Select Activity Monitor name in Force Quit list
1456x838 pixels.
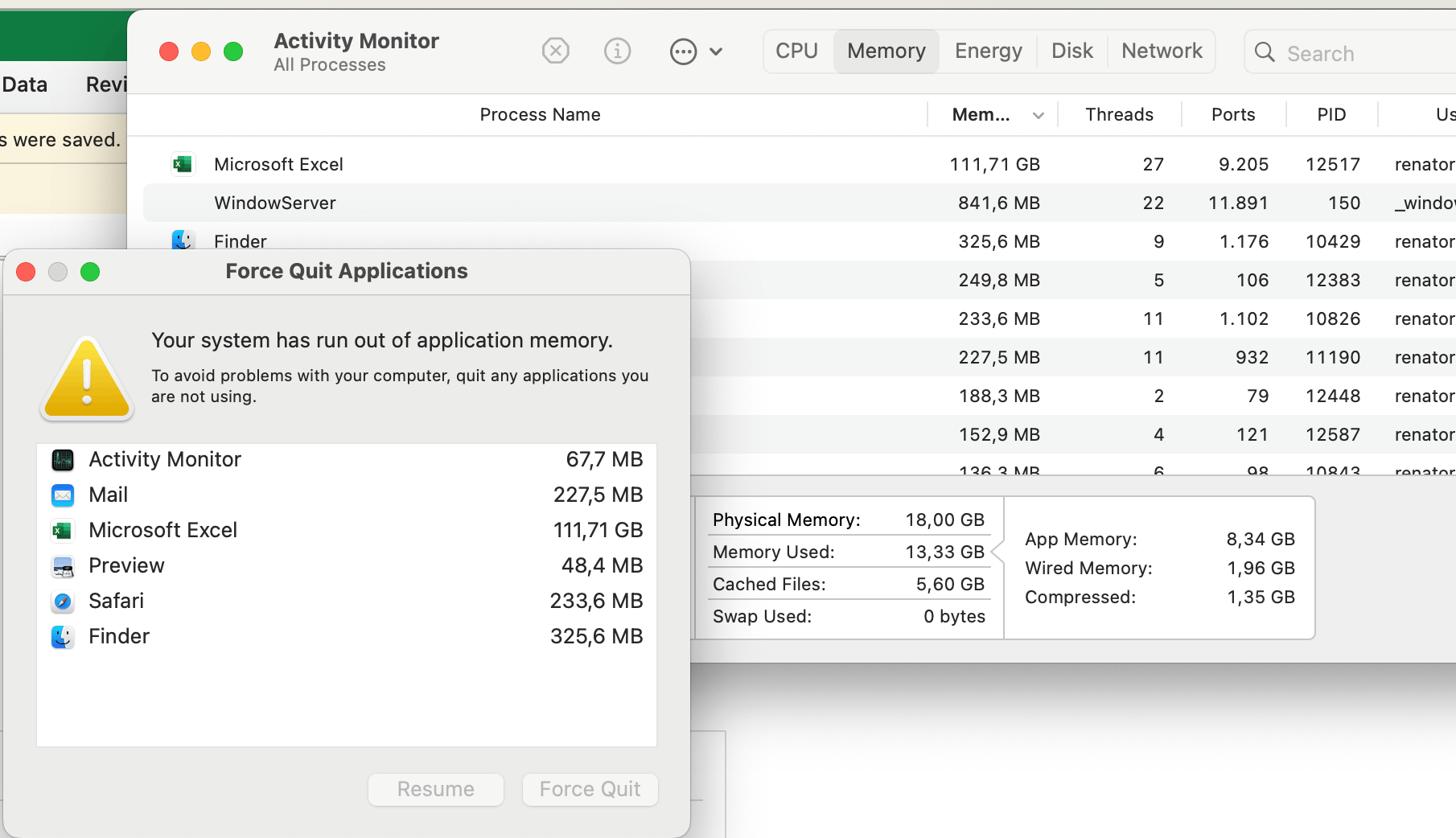point(165,460)
